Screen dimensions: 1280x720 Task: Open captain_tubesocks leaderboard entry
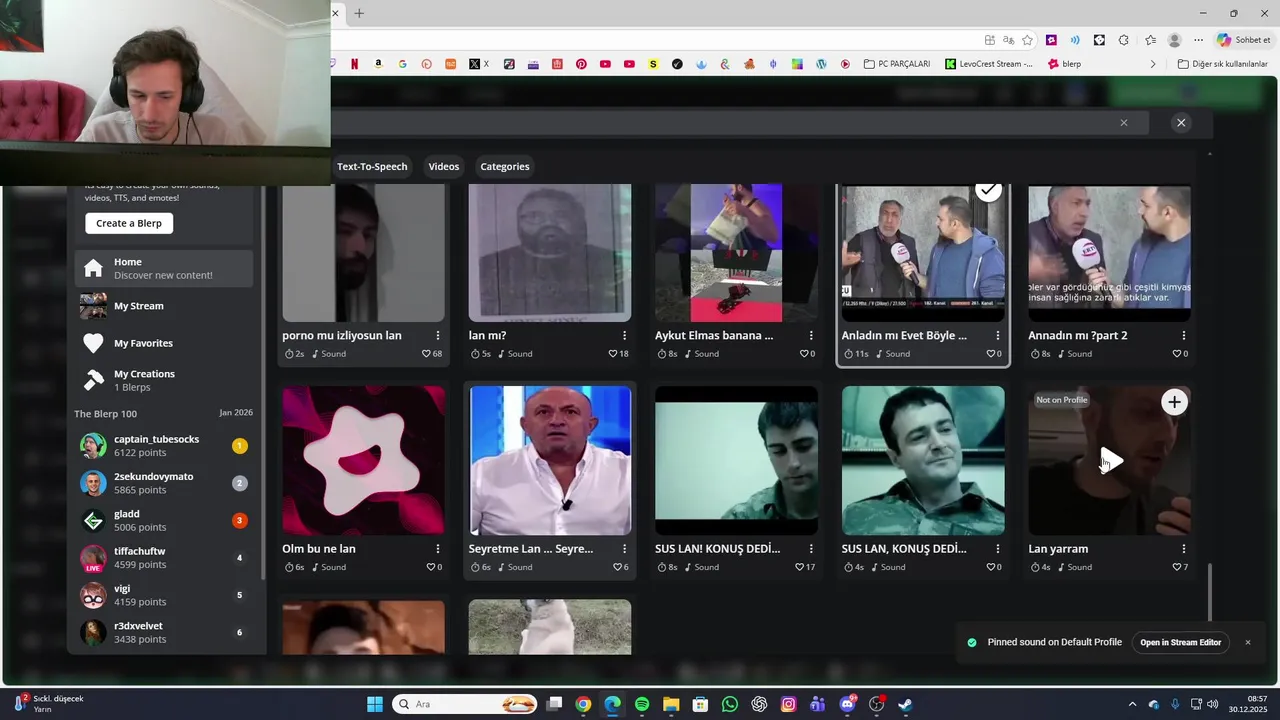(x=163, y=446)
